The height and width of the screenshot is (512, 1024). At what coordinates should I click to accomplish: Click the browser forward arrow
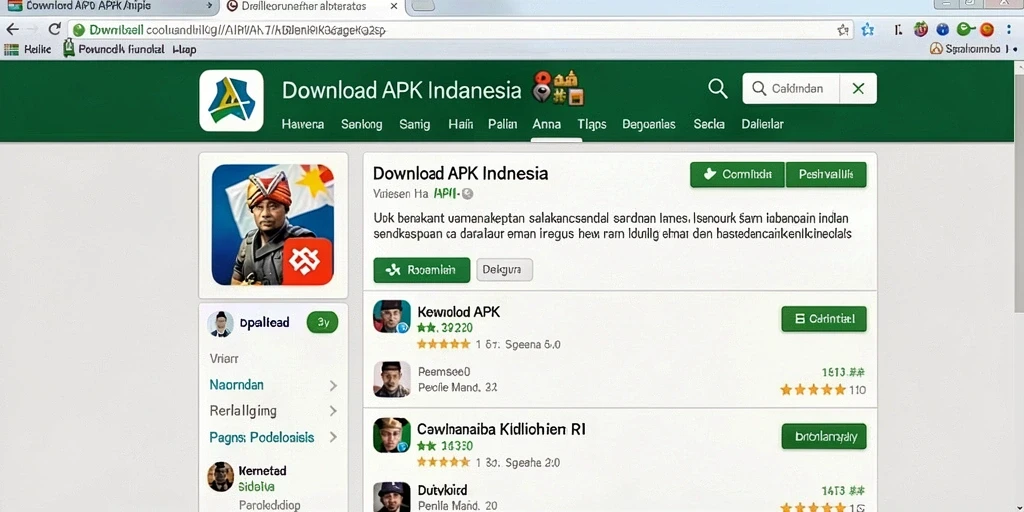pyautogui.click(x=33, y=29)
